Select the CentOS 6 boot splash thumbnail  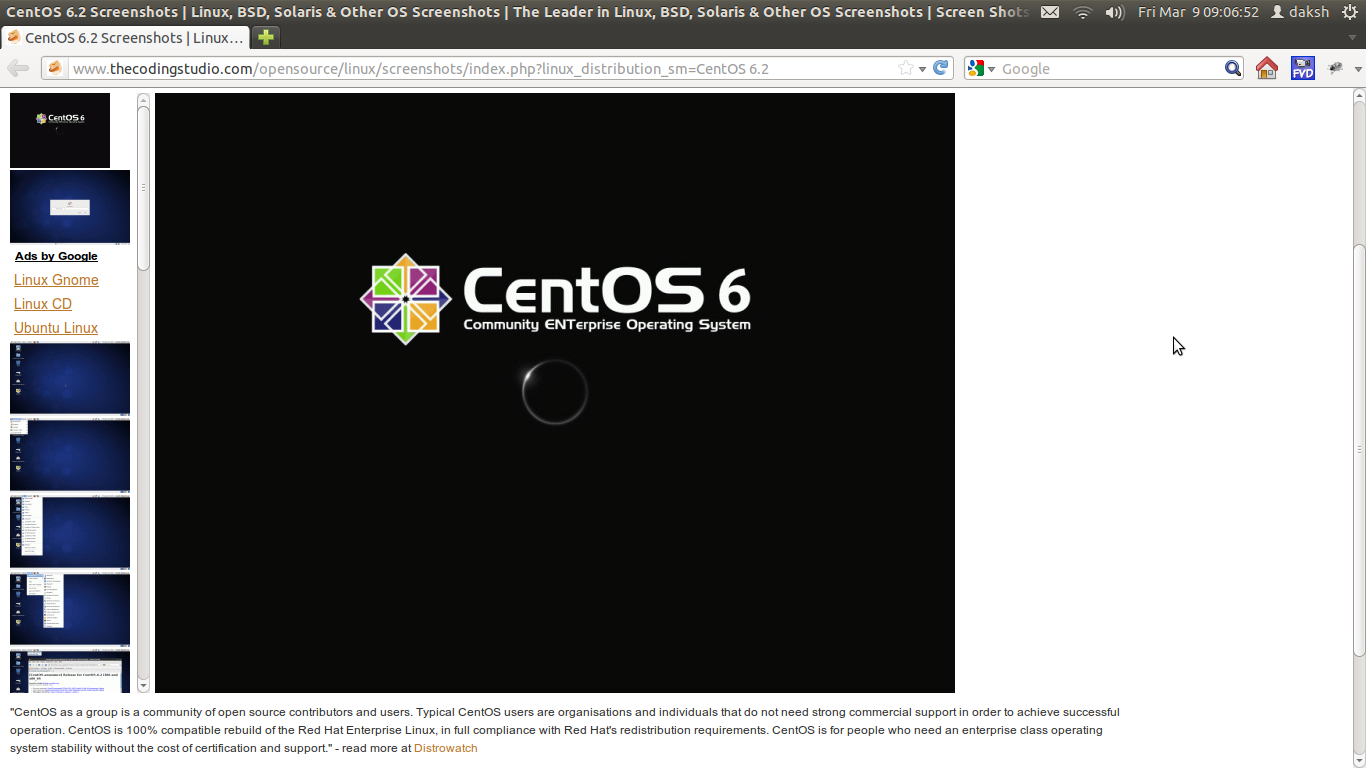point(60,130)
